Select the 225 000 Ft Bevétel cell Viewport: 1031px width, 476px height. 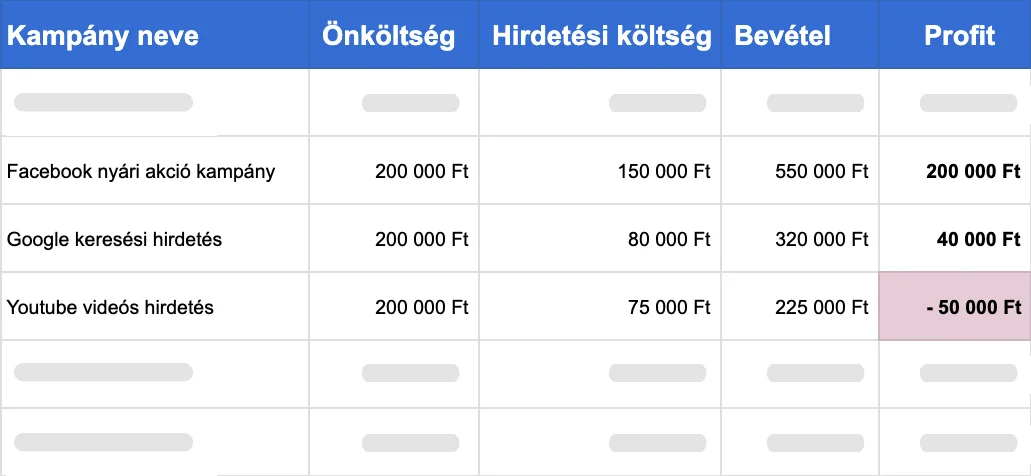pyautogui.click(x=800, y=307)
